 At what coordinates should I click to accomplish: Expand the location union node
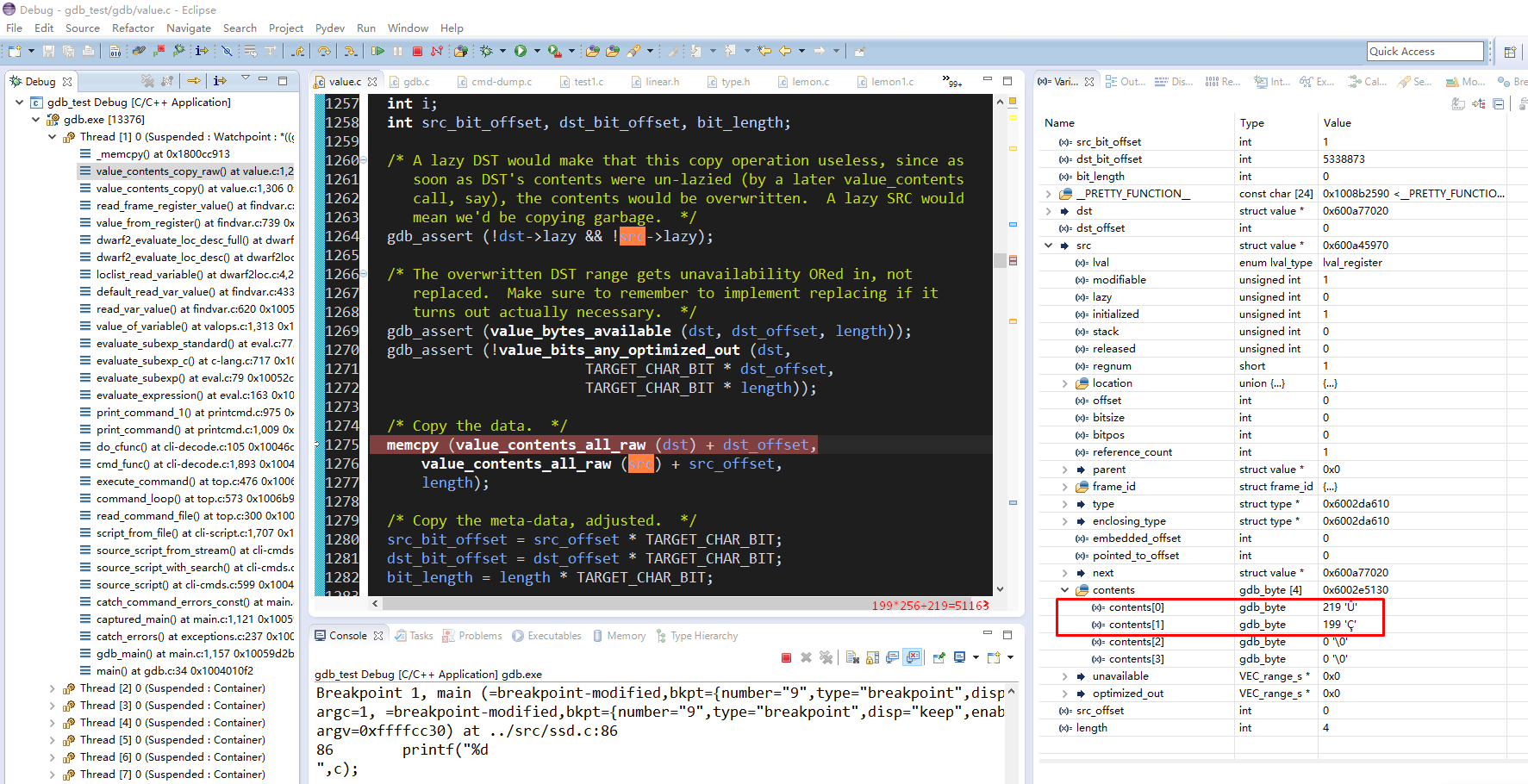pyautogui.click(x=1064, y=383)
